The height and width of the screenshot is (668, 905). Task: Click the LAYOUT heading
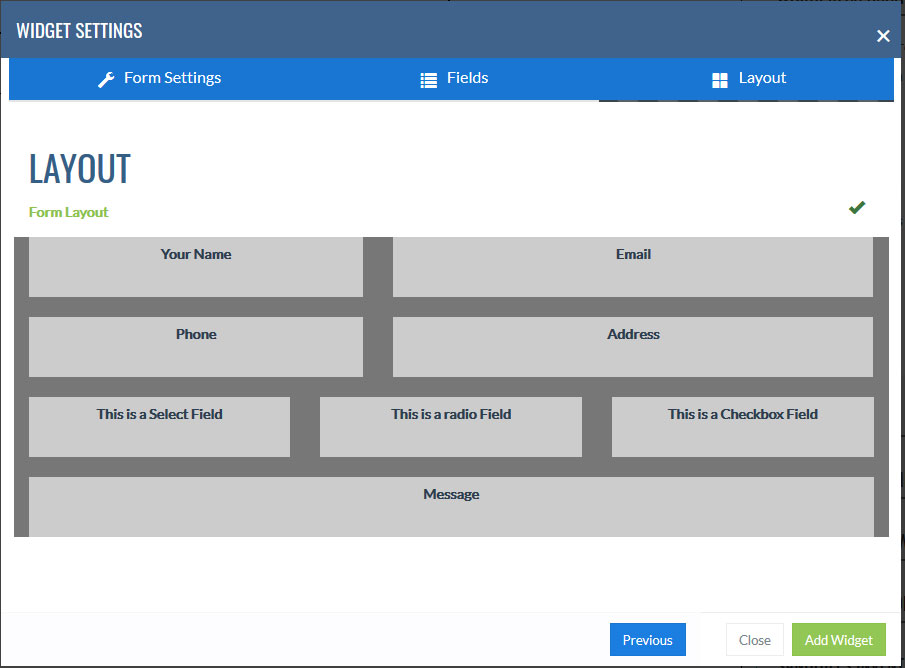point(80,169)
